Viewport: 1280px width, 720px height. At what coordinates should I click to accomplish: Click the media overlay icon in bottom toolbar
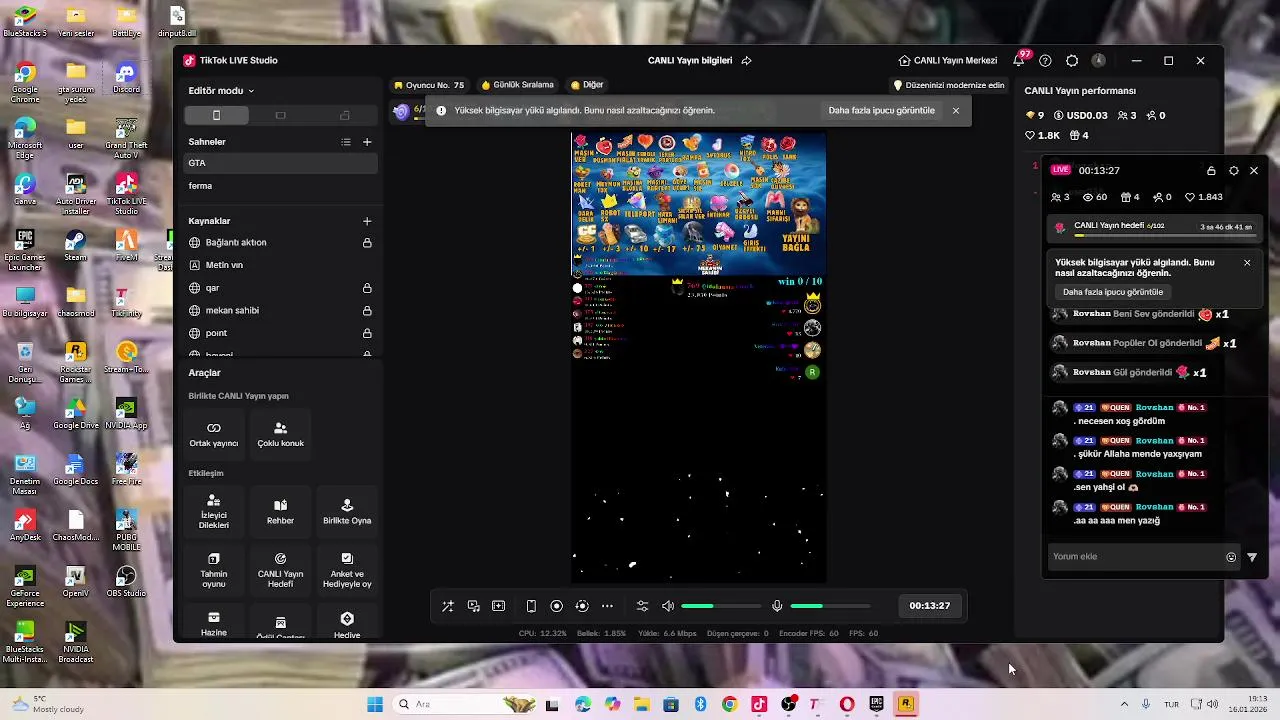(x=474, y=606)
